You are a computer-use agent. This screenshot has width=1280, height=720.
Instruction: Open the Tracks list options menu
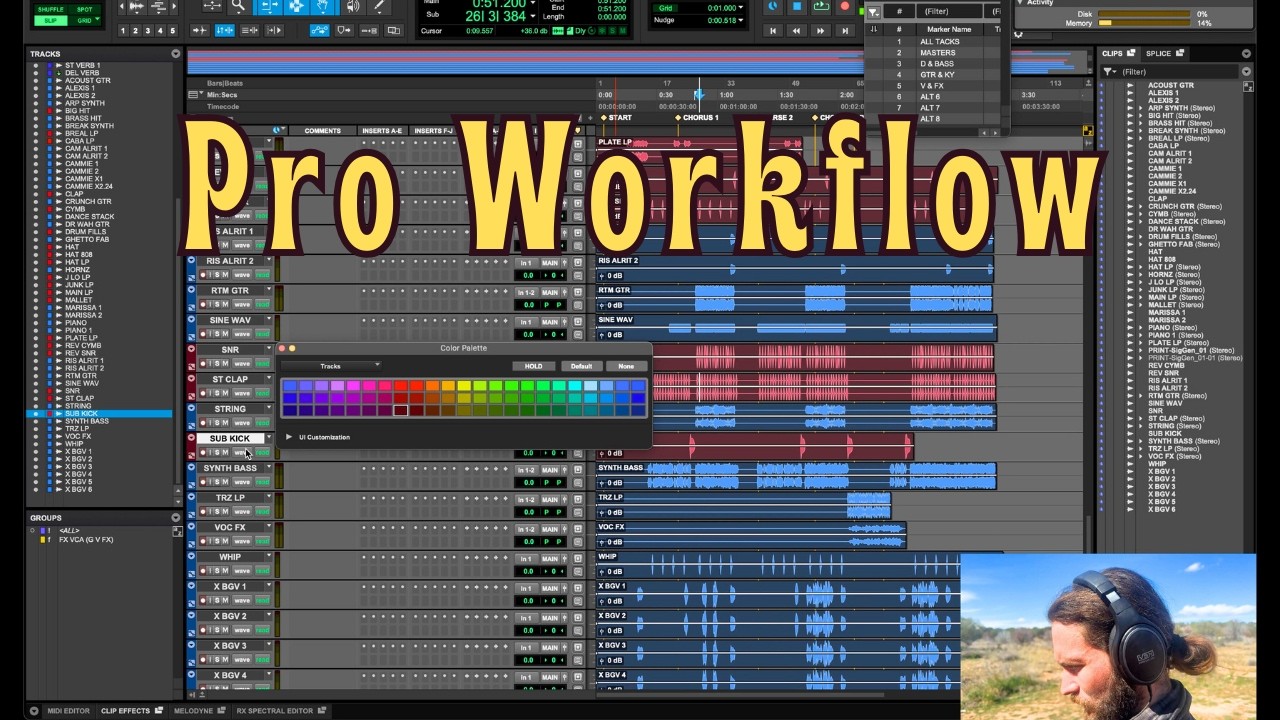point(175,54)
